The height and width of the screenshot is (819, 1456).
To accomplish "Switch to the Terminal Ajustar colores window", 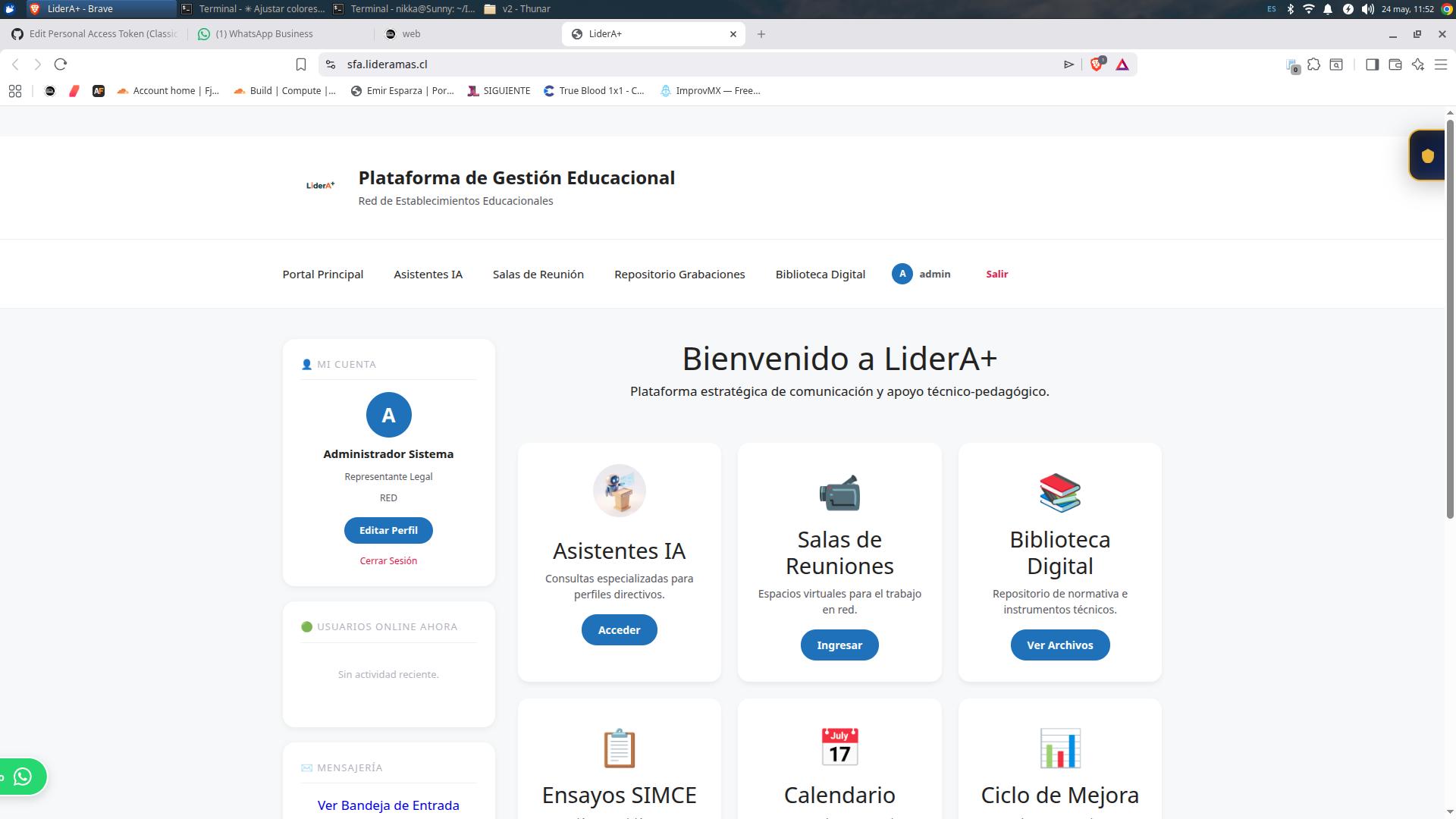I will (254, 9).
